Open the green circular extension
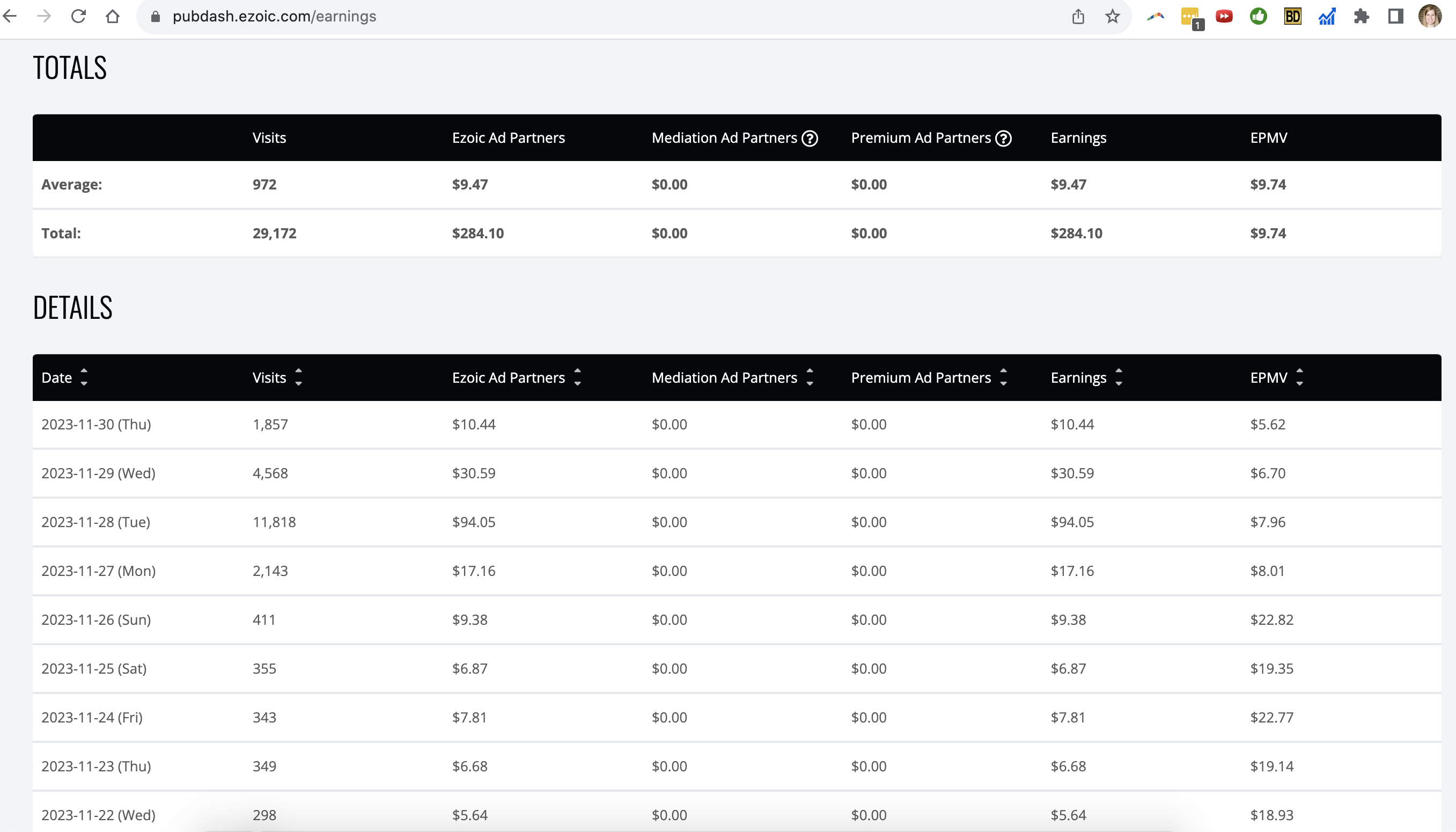This screenshot has width=1456, height=832. [x=1258, y=16]
